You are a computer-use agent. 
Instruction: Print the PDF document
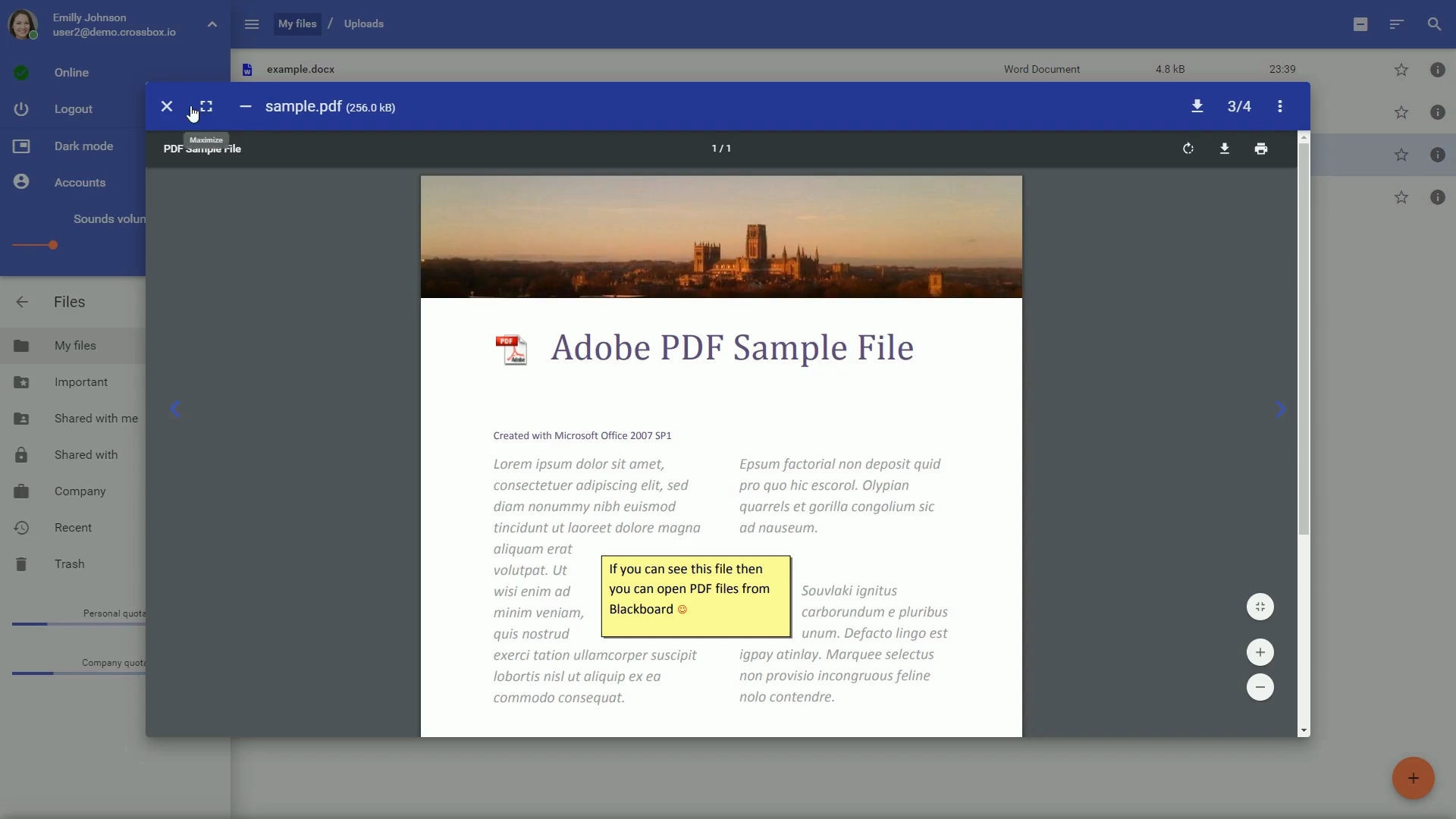point(1260,149)
